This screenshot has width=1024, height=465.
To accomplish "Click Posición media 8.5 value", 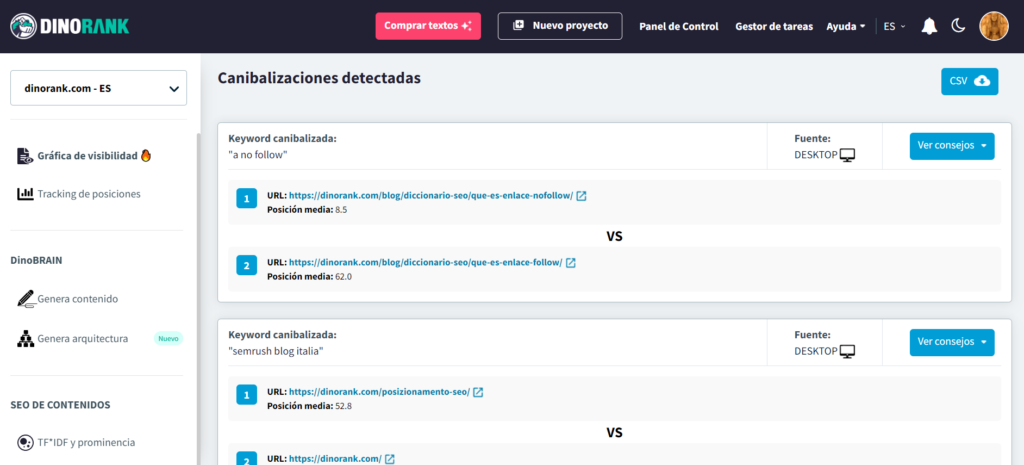I will pos(341,210).
